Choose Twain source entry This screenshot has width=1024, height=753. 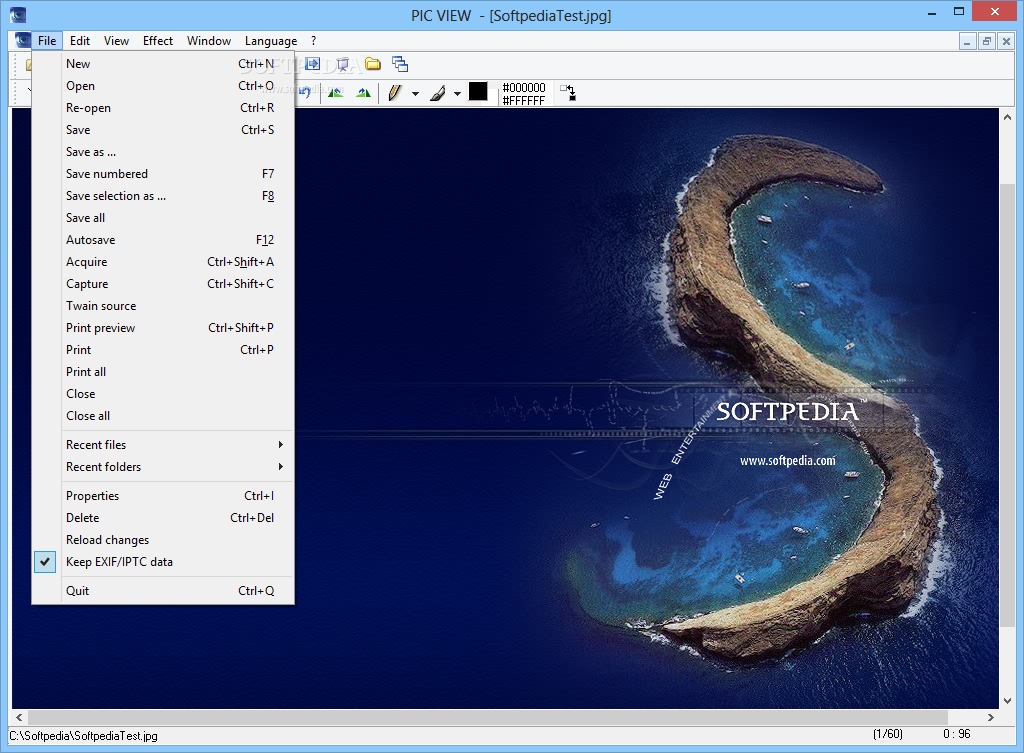click(x=163, y=306)
